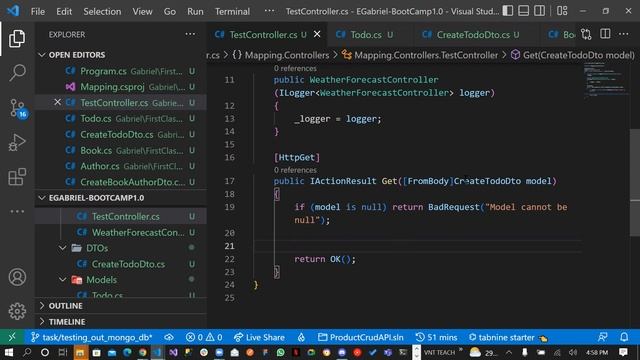Open the feedback icon in status bar

click(x=602, y=338)
